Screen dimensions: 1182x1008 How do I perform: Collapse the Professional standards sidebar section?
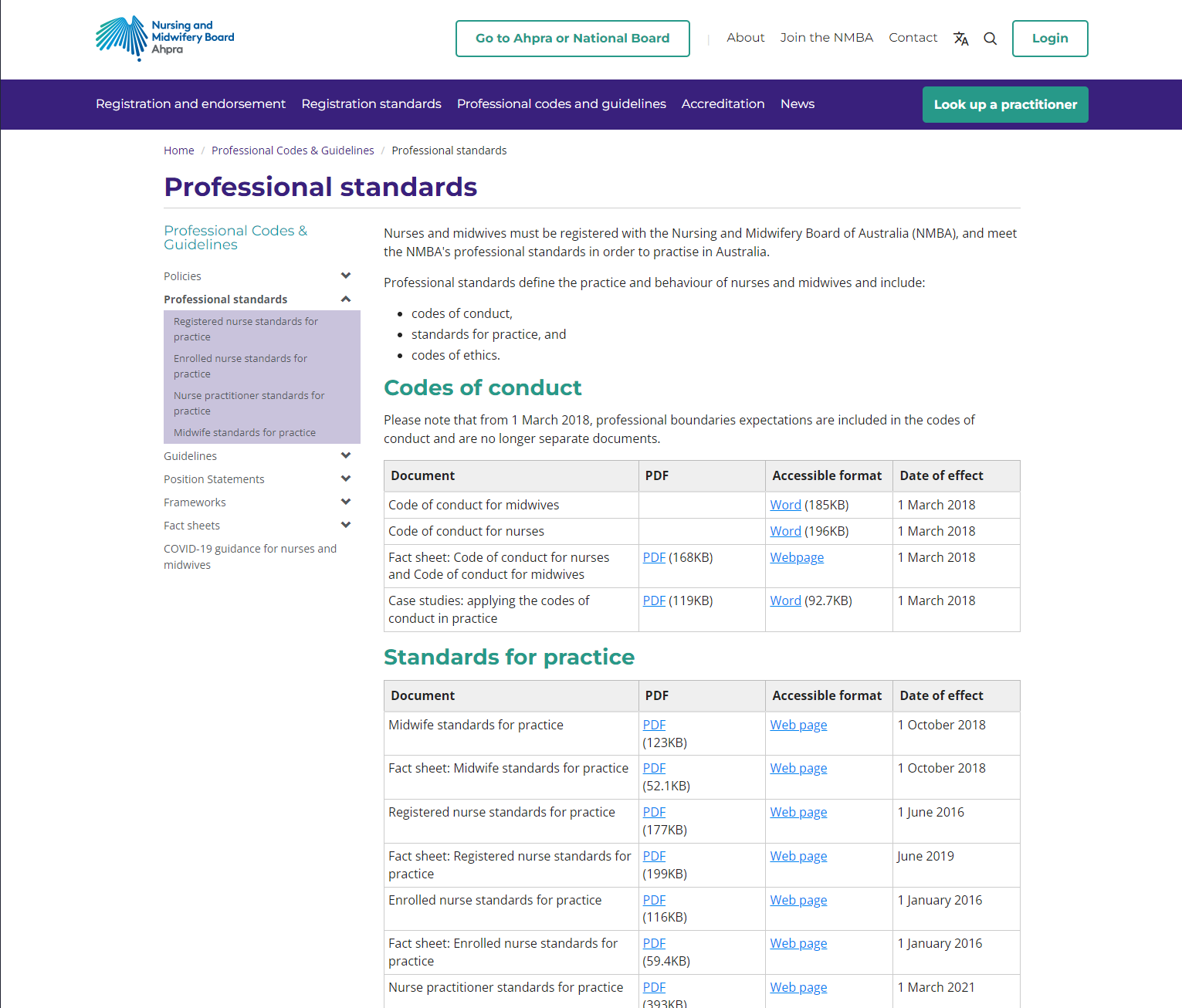[x=346, y=299]
